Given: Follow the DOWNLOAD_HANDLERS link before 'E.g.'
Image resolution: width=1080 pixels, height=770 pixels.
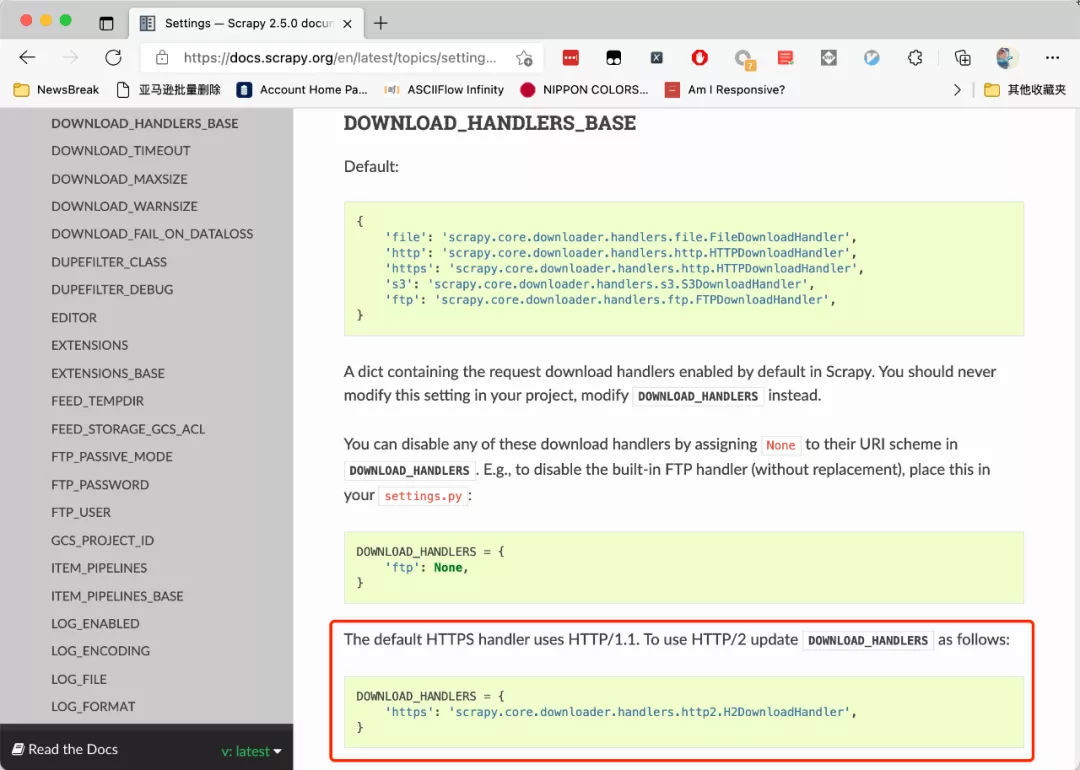Looking at the screenshot, I should click(409, 471).
